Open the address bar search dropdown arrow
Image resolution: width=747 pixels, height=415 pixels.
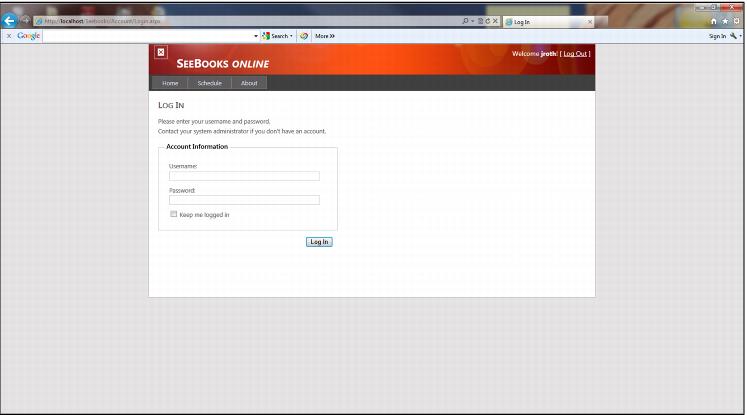[x=473, y=21]
